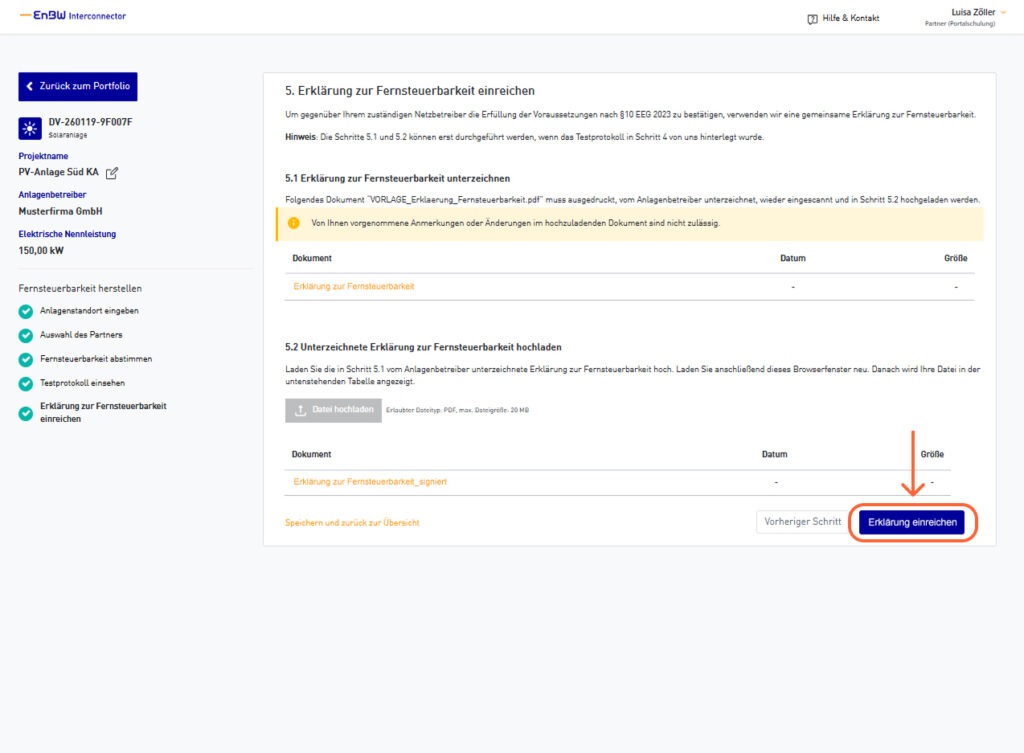
Task: Click the pencil icon to edit project name
Action: (x=112, y=173)
